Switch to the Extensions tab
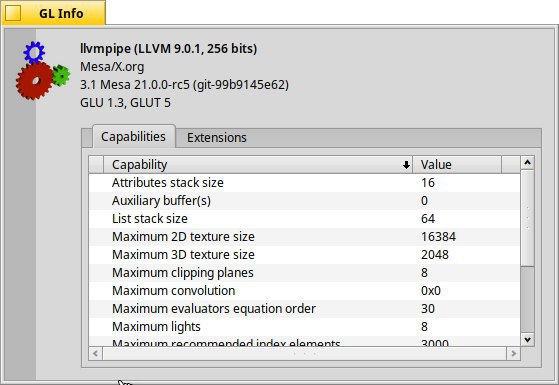The width and height of the screenshot is (559, 385). point(217,138)
